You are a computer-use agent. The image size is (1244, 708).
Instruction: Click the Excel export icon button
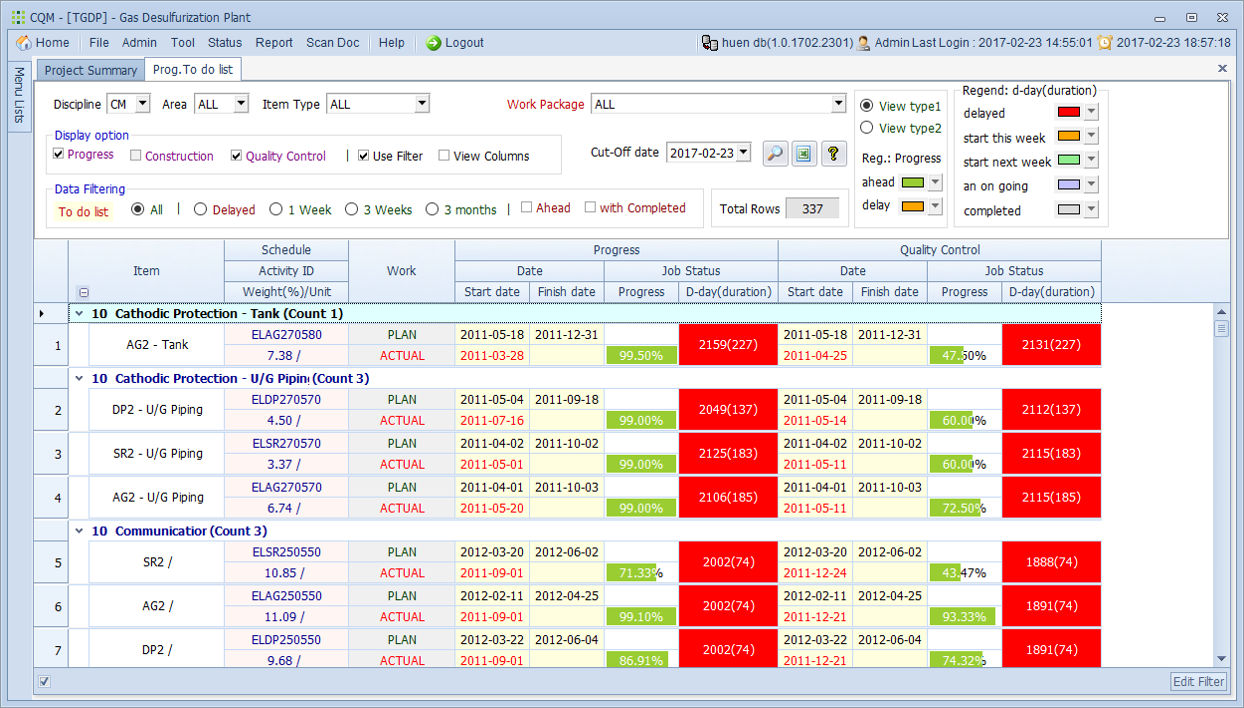(804, 153)
